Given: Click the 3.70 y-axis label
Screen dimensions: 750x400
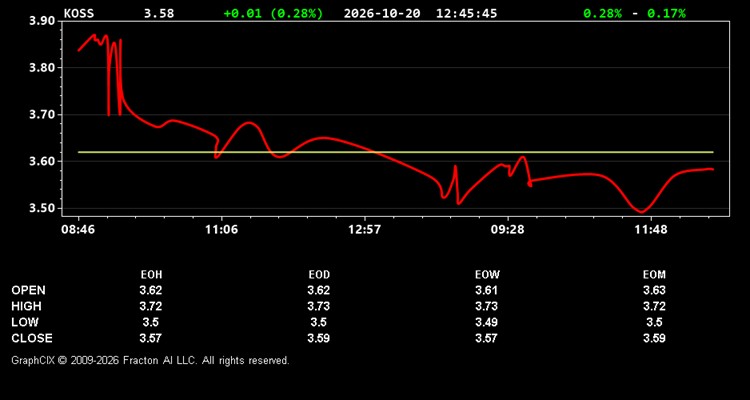Looking at the screenshot, I should tap(42, 115).
